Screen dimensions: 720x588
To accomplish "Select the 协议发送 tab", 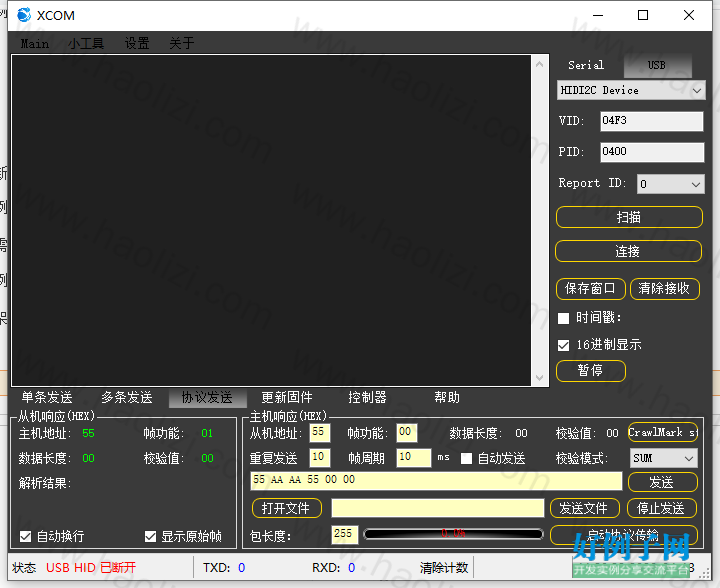I will pos(208,398).
